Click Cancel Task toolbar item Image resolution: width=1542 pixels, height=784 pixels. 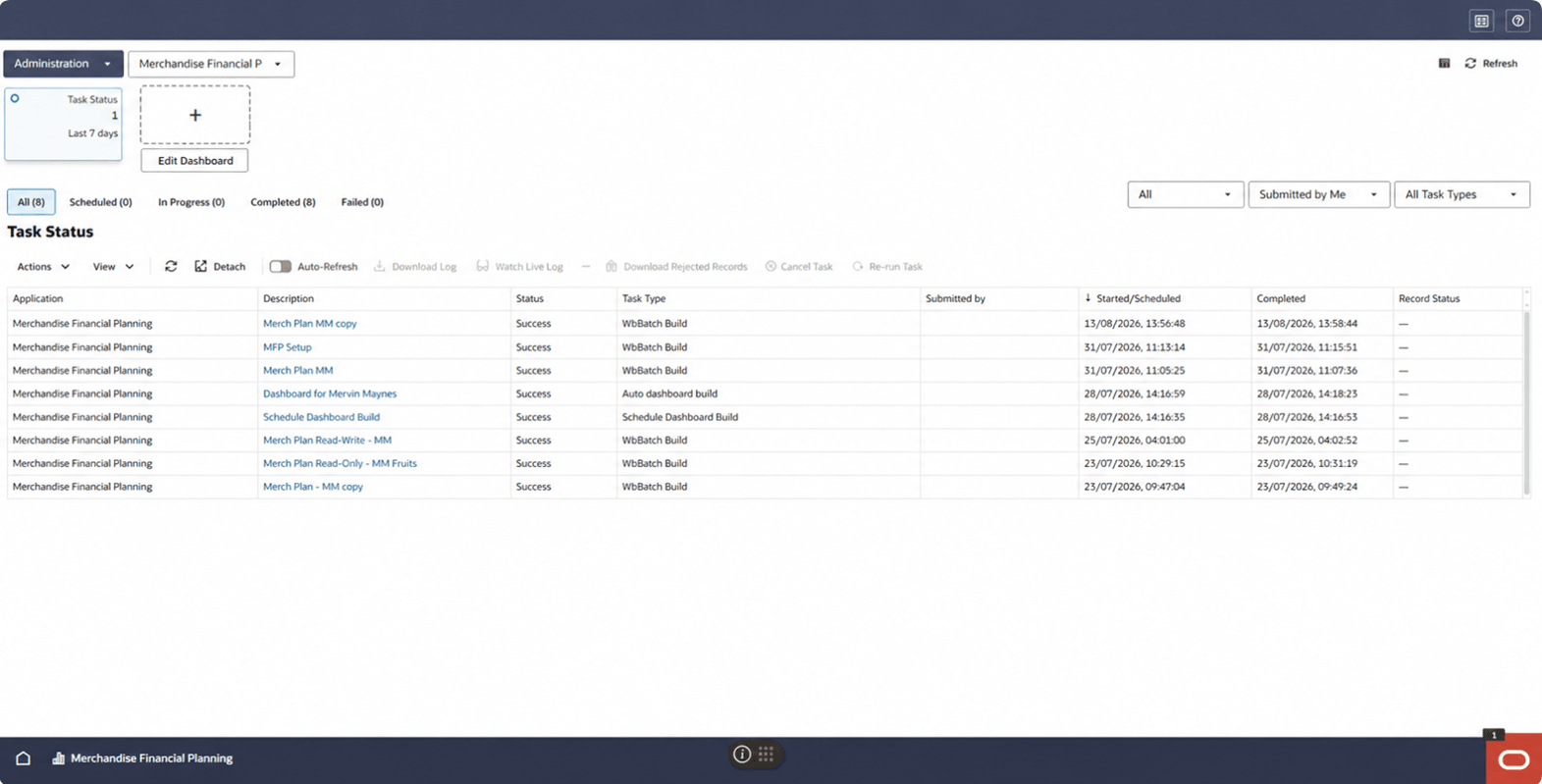tap(799, 267)
